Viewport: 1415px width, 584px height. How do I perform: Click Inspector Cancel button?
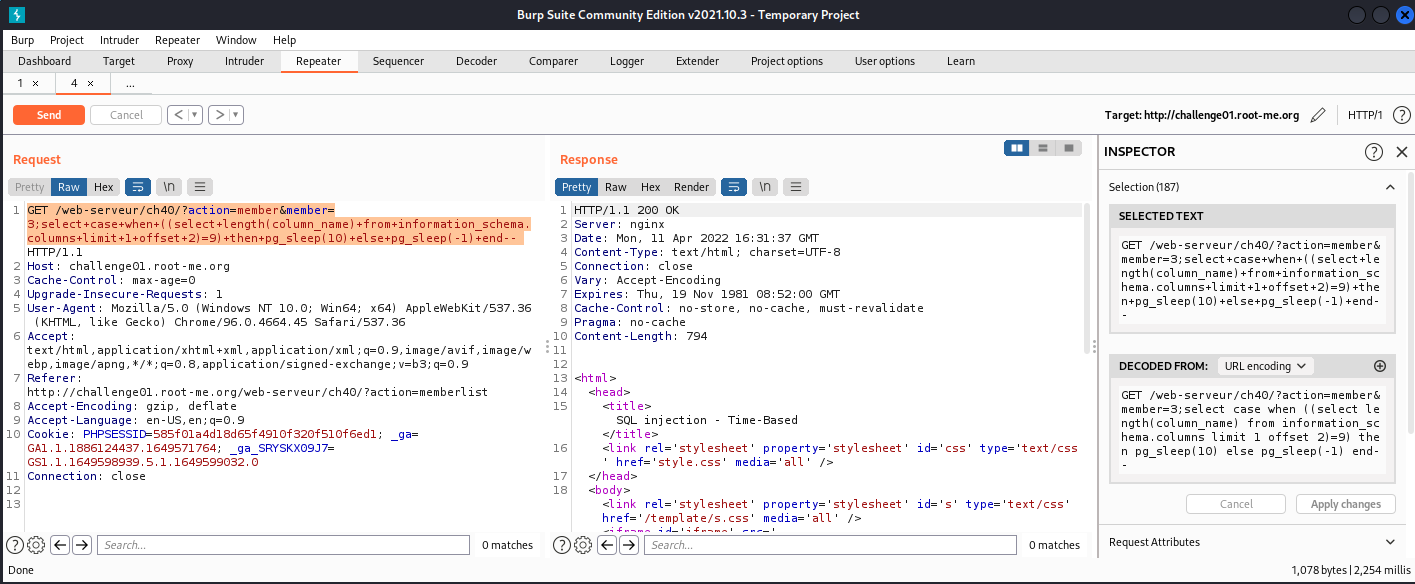pyautogui.click(x=1236, y=504)
